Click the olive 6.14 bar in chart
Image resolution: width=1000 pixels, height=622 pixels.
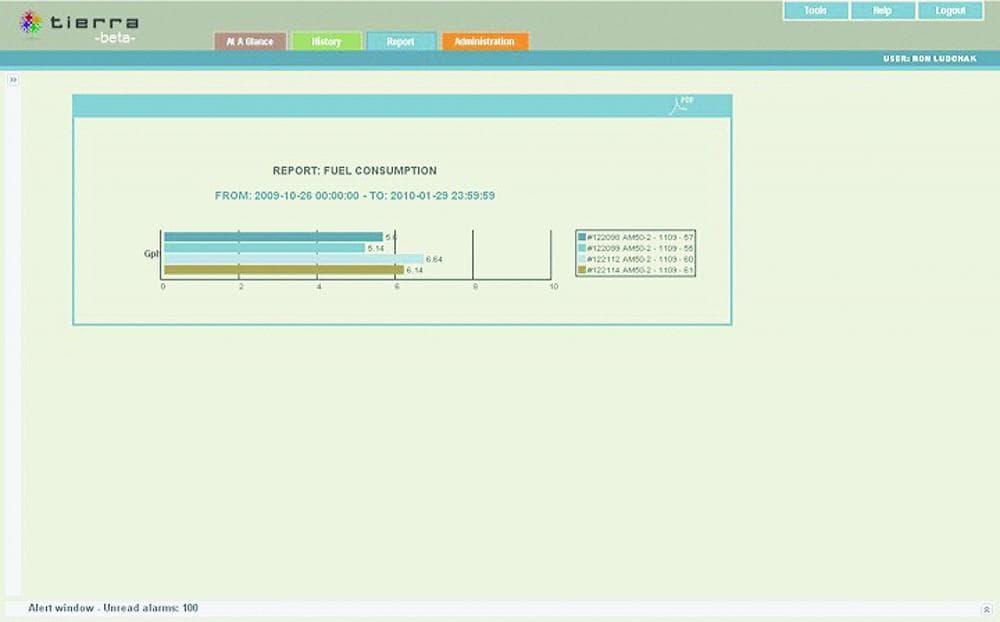(x=283, y=270)
